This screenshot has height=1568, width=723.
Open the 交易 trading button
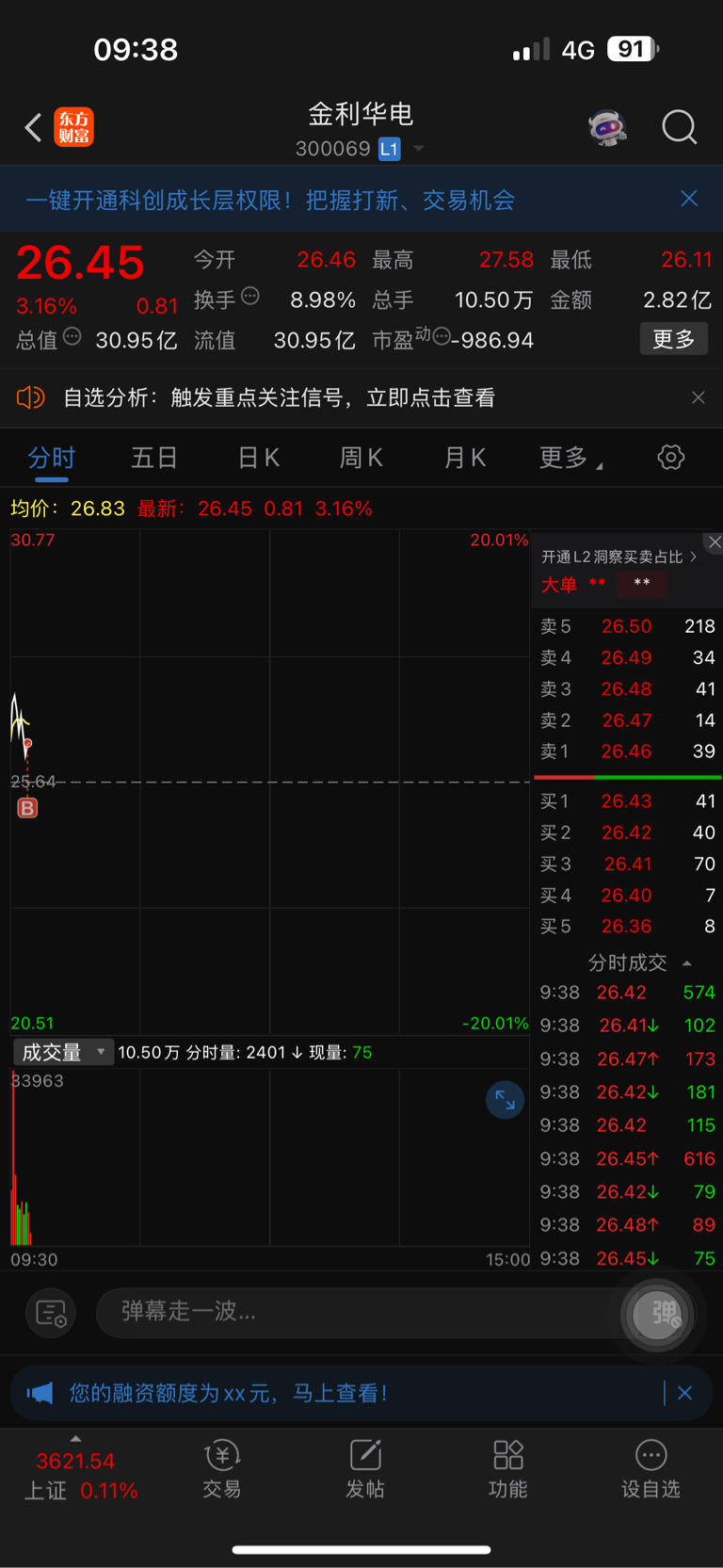click(x=222, y=1469)
